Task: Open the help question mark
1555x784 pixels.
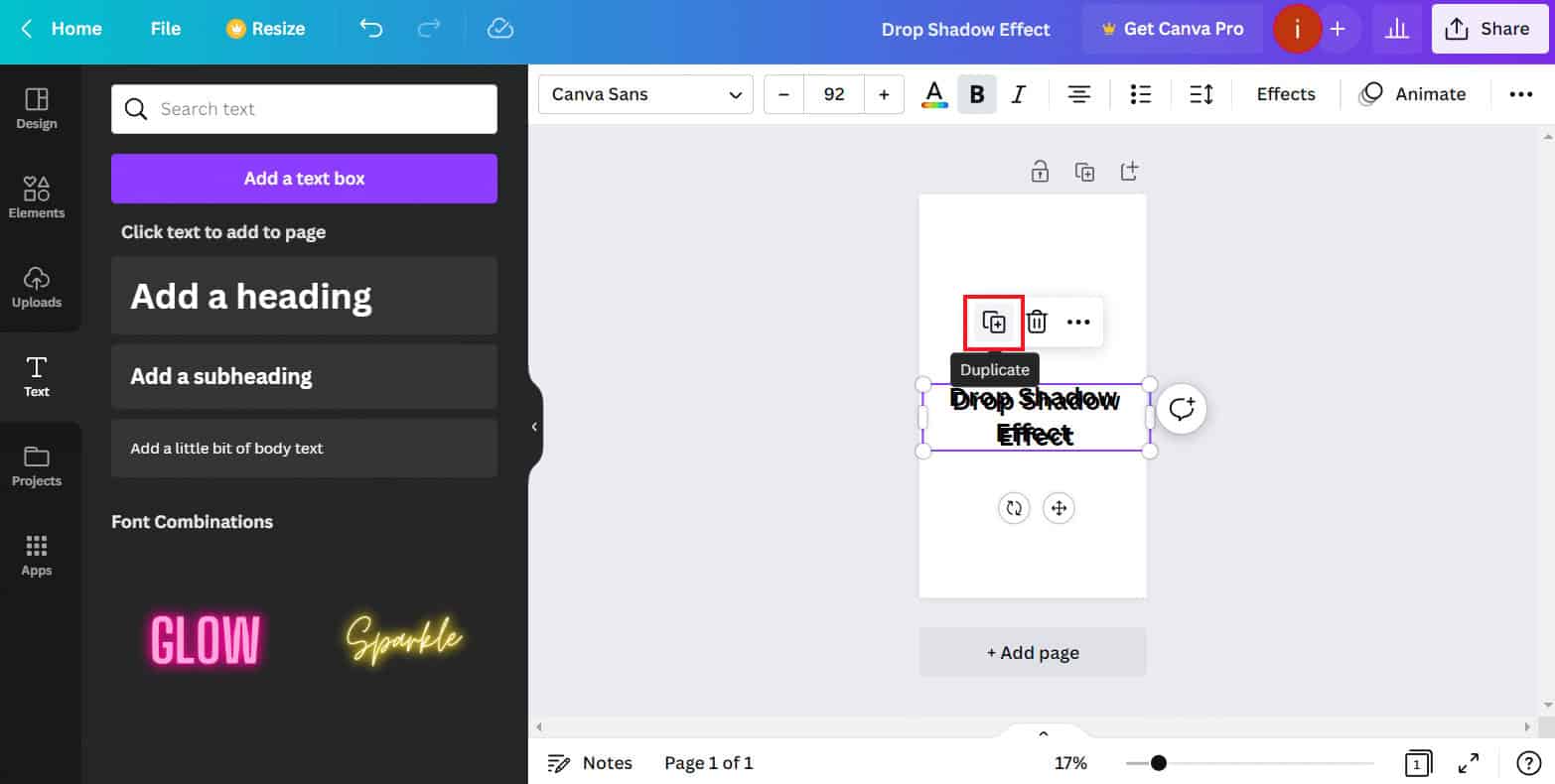Action: click(x=1528, y=763)
